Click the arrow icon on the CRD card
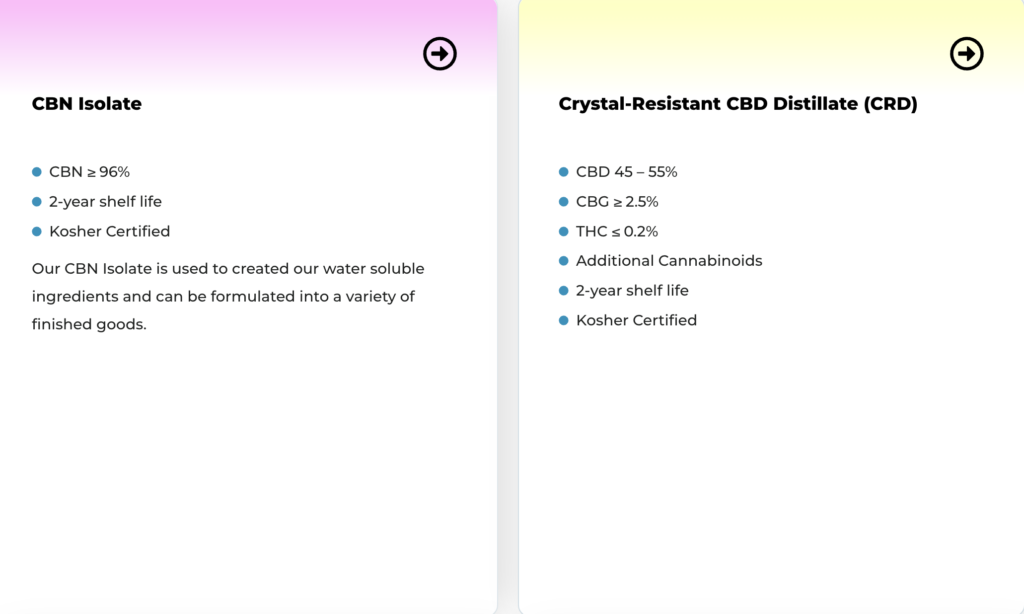Viewport: 1024px width, 614px height. point(966,53)
